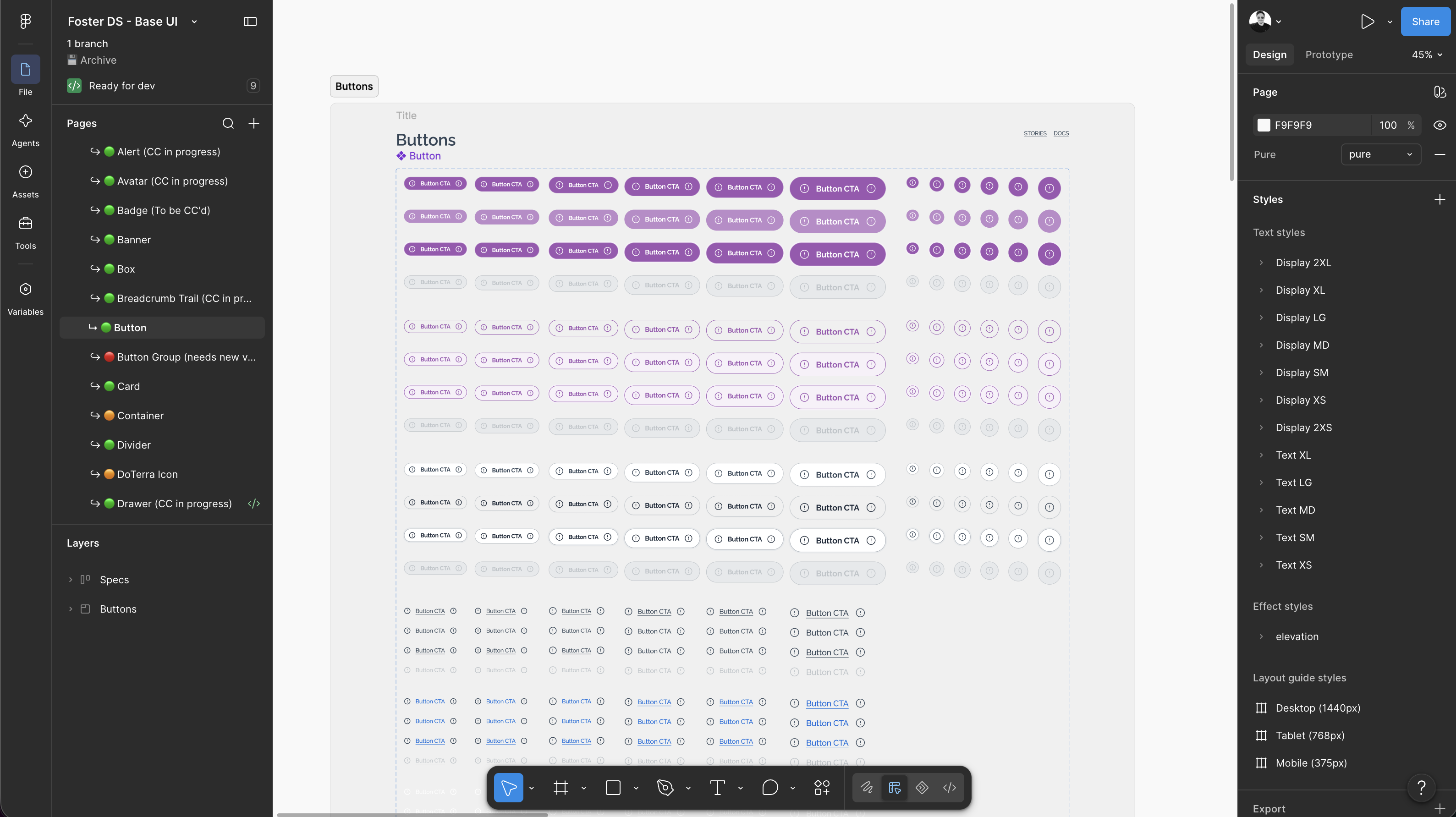This screenshot has width=1456, height=817.
Task: Open the Tools panel
Action: pyautogui.click(x=25, y=233)
